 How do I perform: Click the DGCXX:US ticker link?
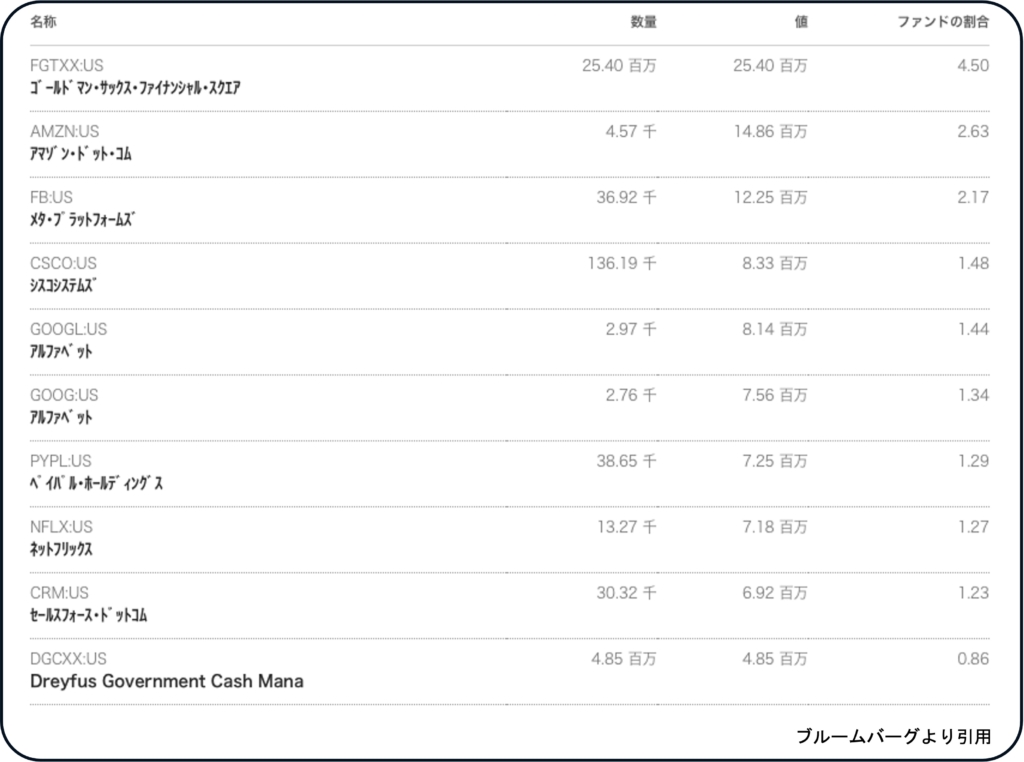(69, 660)
